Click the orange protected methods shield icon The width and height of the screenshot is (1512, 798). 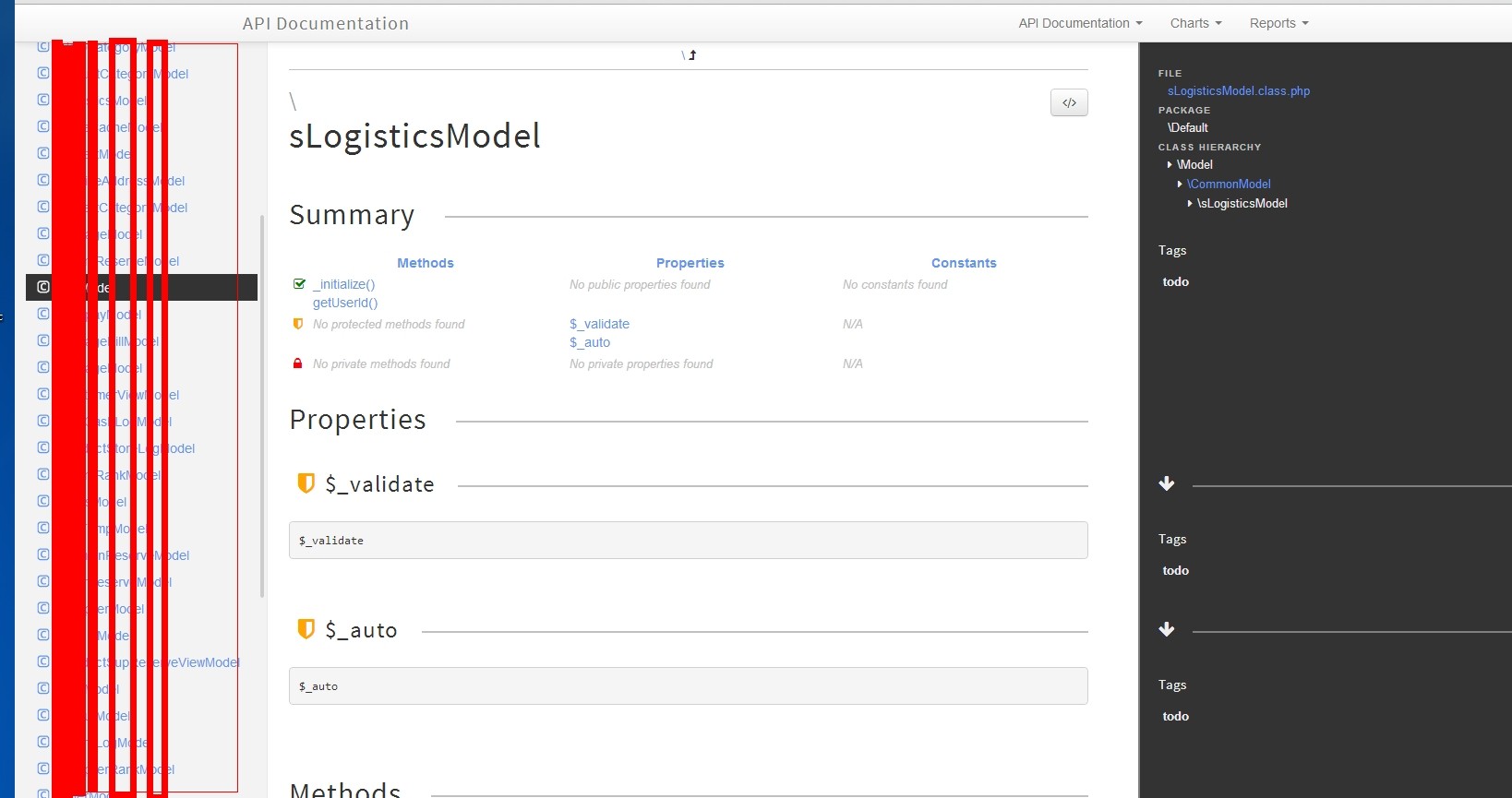298,324
